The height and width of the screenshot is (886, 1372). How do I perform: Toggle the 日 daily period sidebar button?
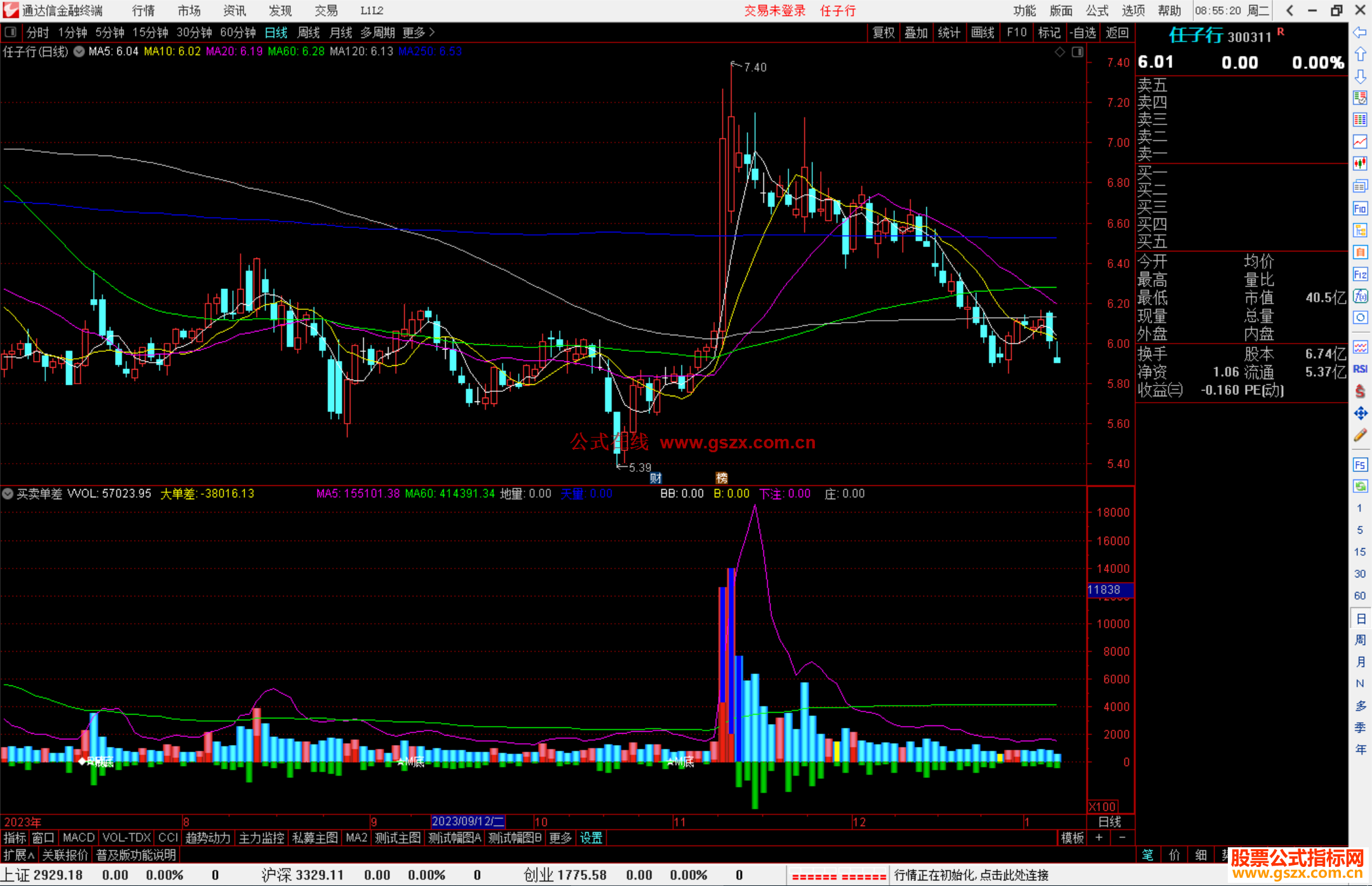pyautogui.click(x=1360, y=618)
